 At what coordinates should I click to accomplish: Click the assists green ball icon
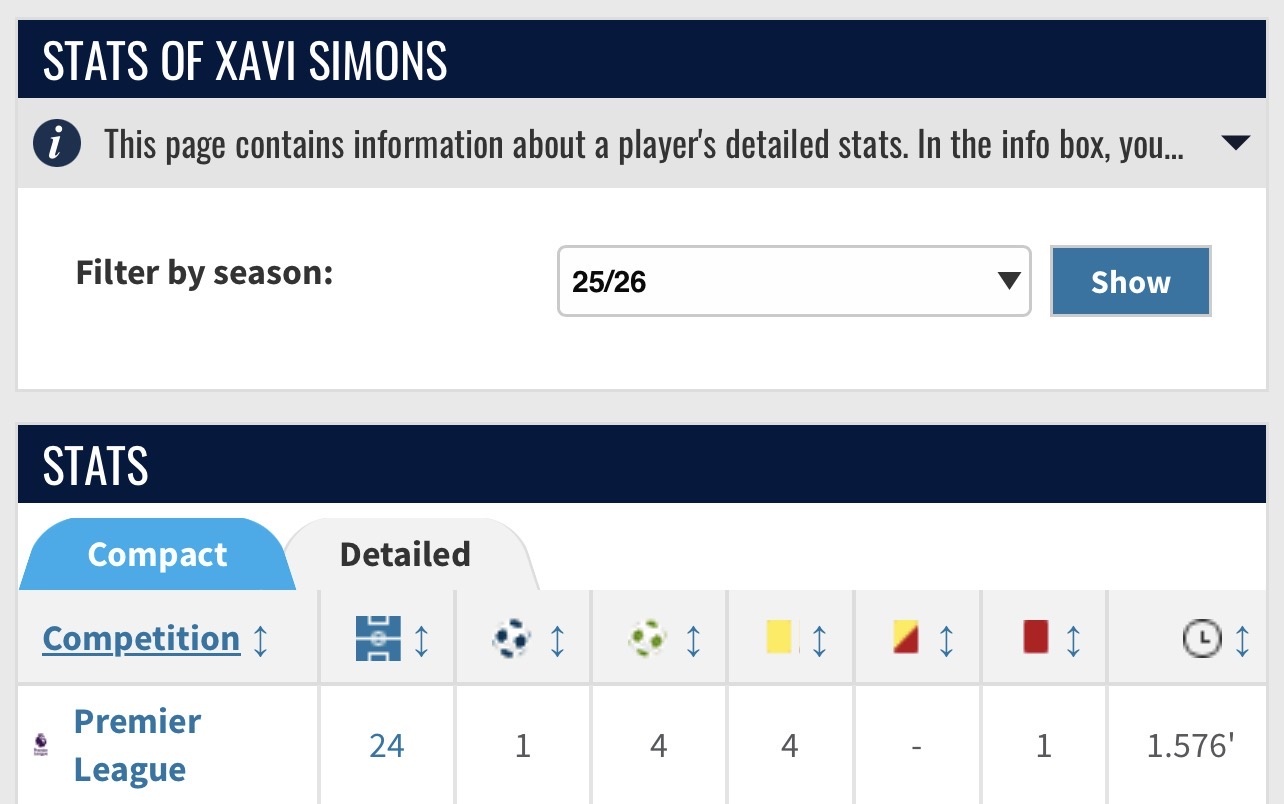tap(647, 638)
